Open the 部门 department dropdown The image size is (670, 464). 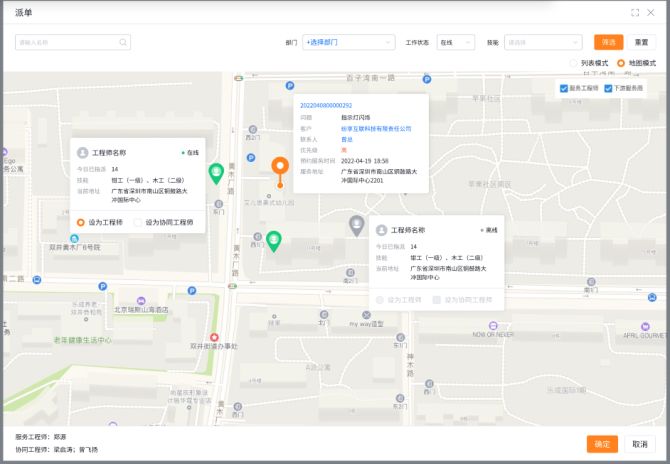(x=348, y=43)
